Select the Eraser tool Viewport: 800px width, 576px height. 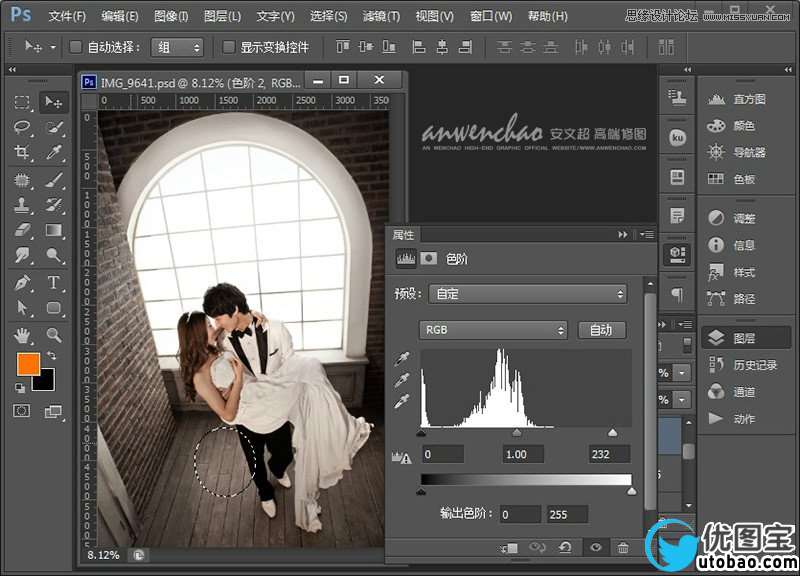(22, 230)
